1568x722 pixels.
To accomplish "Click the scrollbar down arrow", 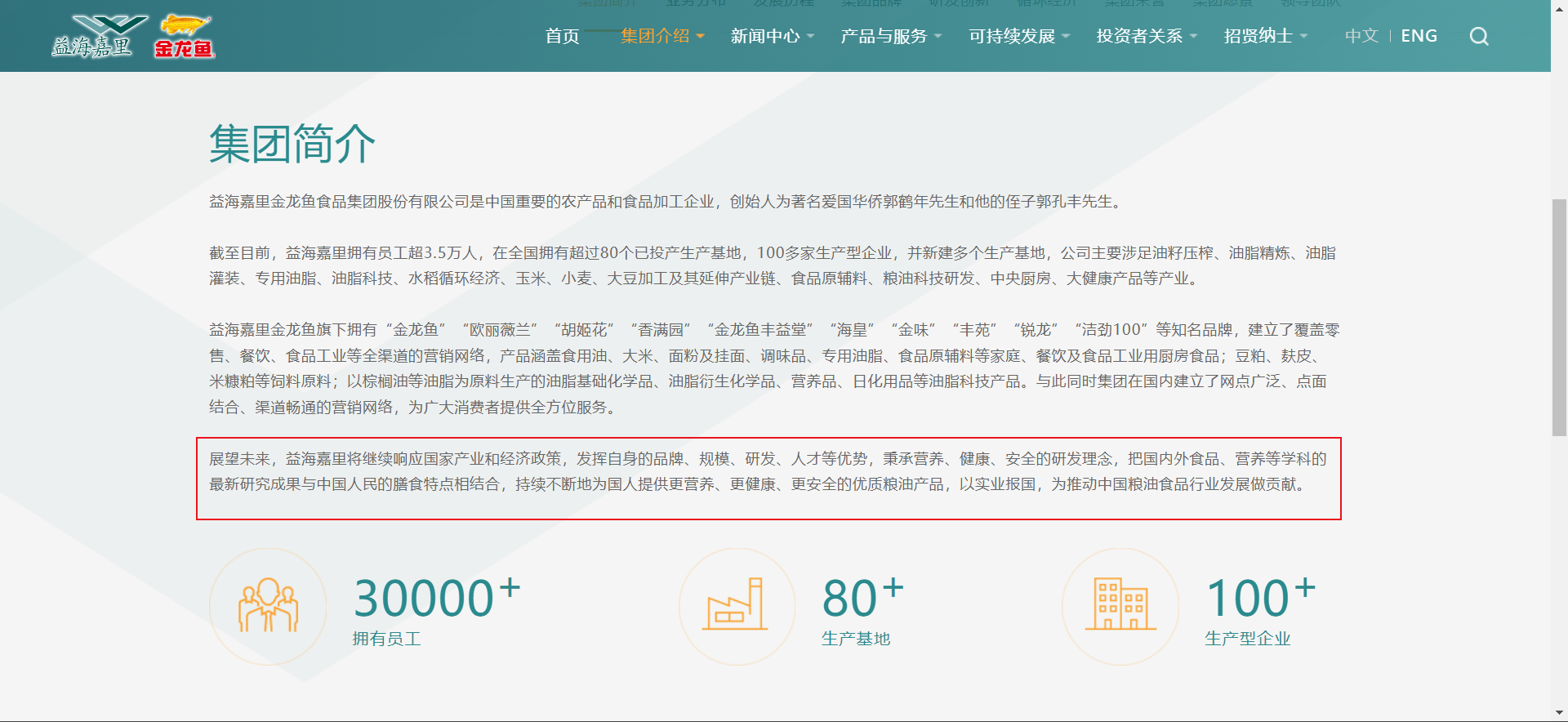I will pyautogui.click(x=1559, y=713).
